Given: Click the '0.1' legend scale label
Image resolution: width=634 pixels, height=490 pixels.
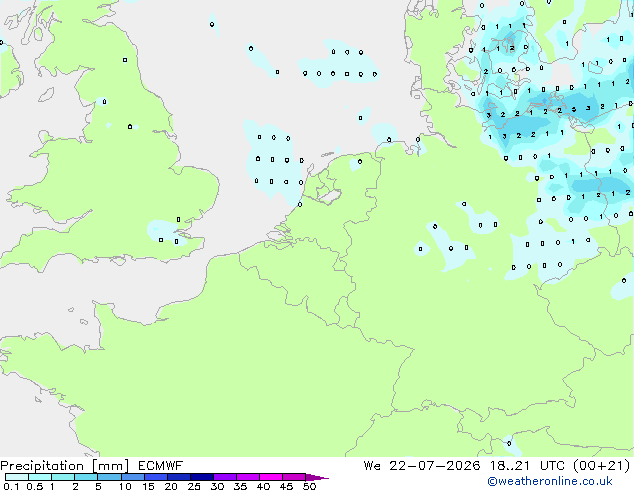Looking at the screenshot, I should click(x=11, y=486).
